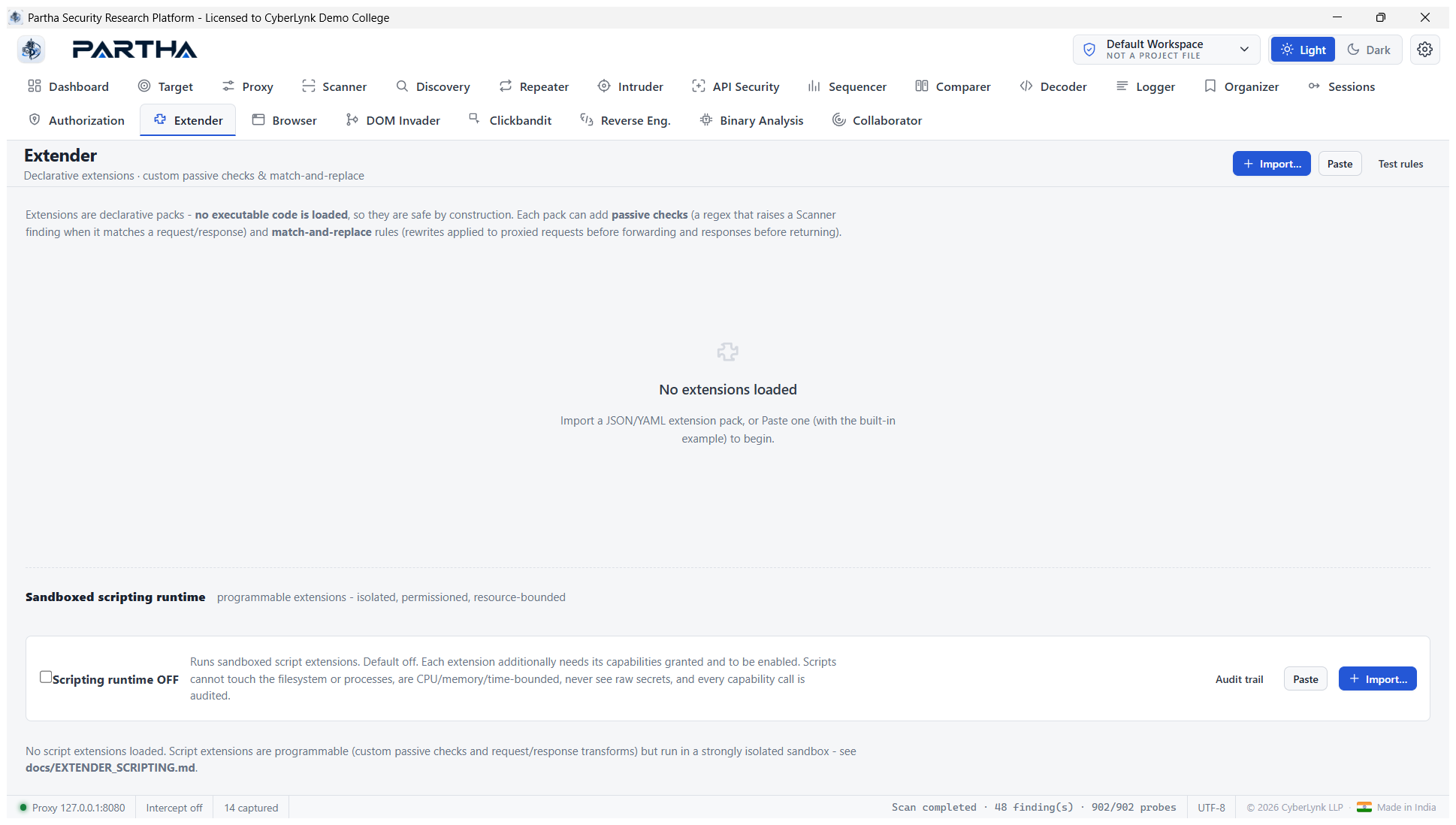Open Clickbandit via its icon
The width and height of the screenshot is (1456, 825).
pyautogui.click(x=475, y=119)
